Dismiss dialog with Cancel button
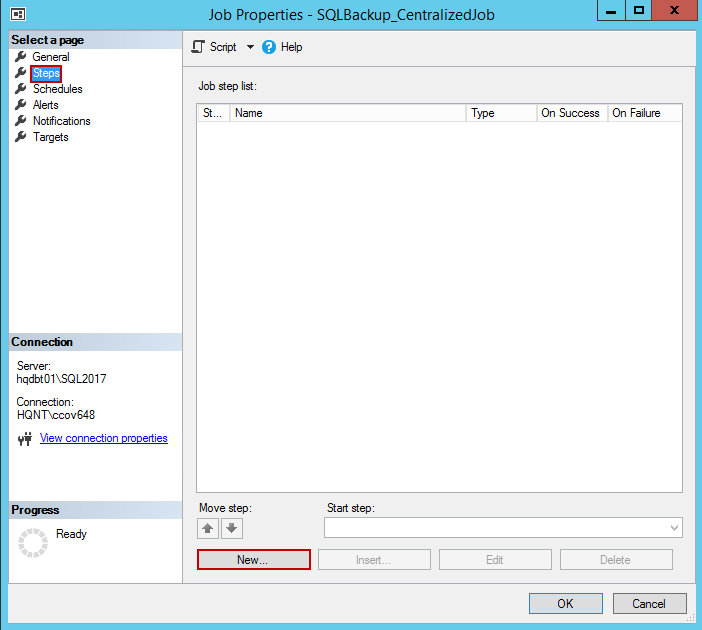Image resolution: width=702 pixels, height=630 pixels. click(x=649, y=604)
